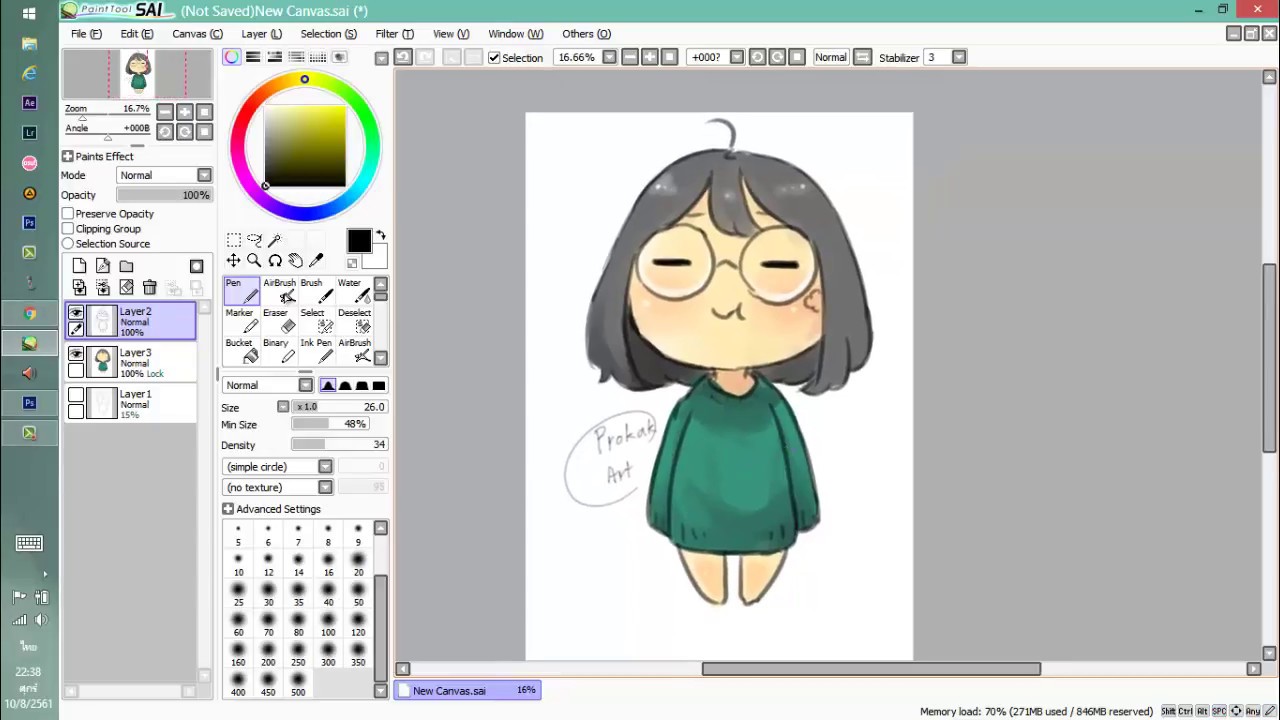Open the layer Mode dropdown
The height and width of the screenshot is (720, 1280).
pyautogui.click(x=164, y=175)
